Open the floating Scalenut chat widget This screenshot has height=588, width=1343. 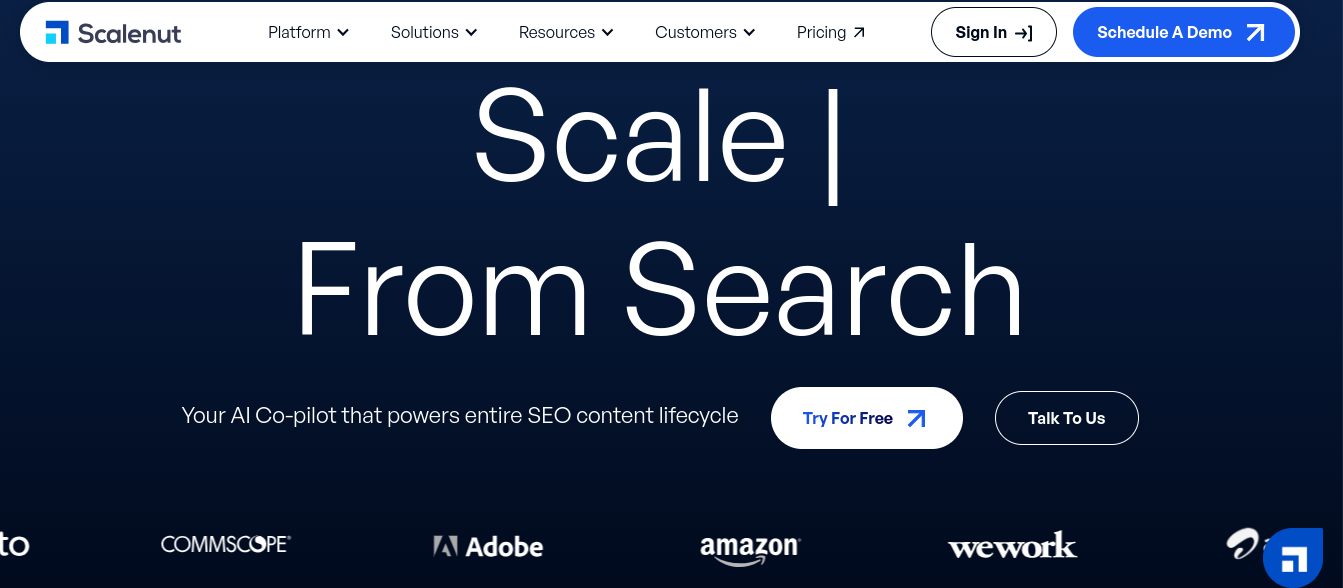tap(1294, 558)
